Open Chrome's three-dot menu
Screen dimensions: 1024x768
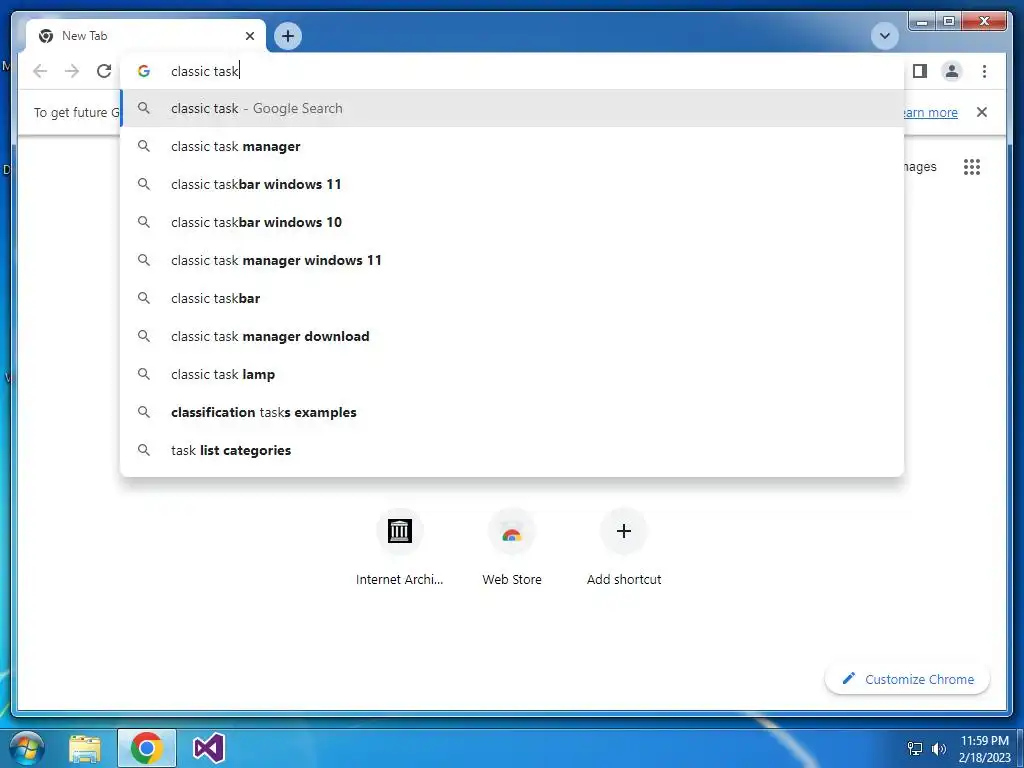[984, 71]
